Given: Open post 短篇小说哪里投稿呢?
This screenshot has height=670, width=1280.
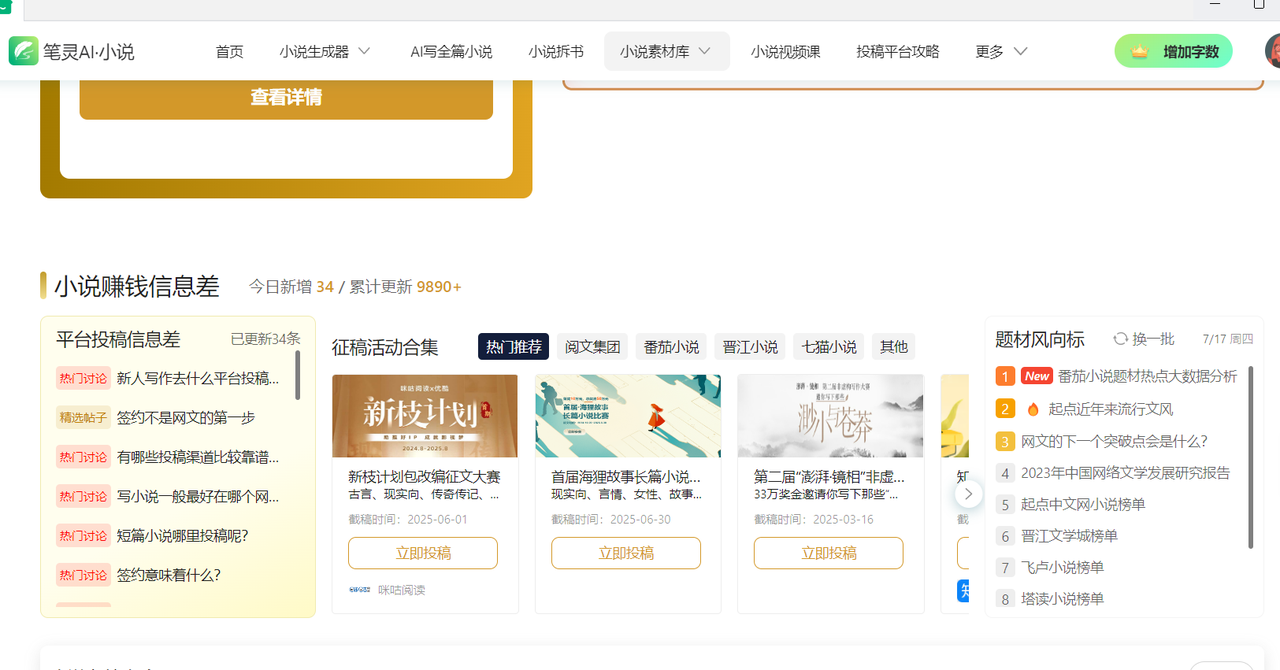Looking at the screenshot, I should pos(182,536).
